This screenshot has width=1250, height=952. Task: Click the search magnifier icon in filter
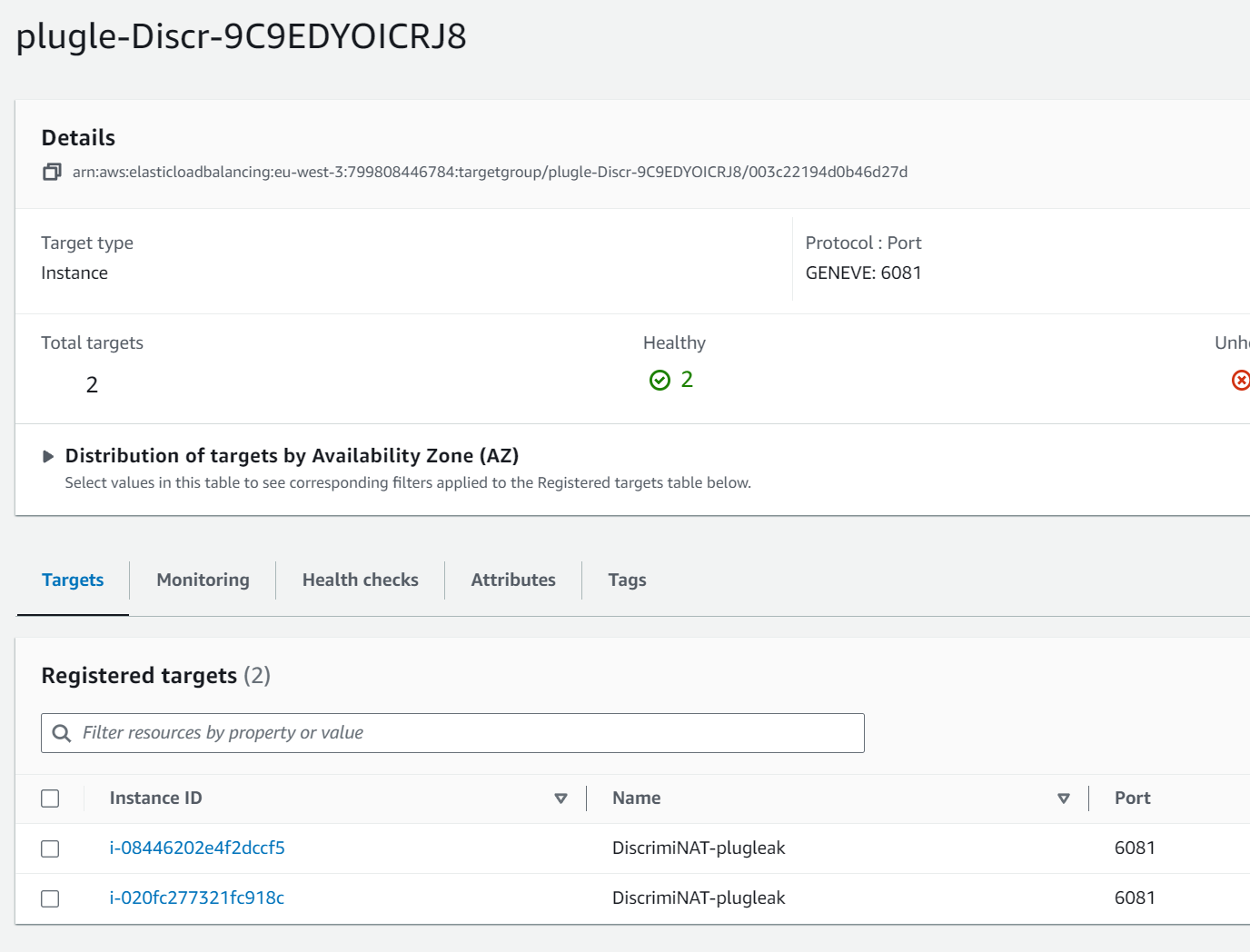pyautogui.click(x=62, y=733)
